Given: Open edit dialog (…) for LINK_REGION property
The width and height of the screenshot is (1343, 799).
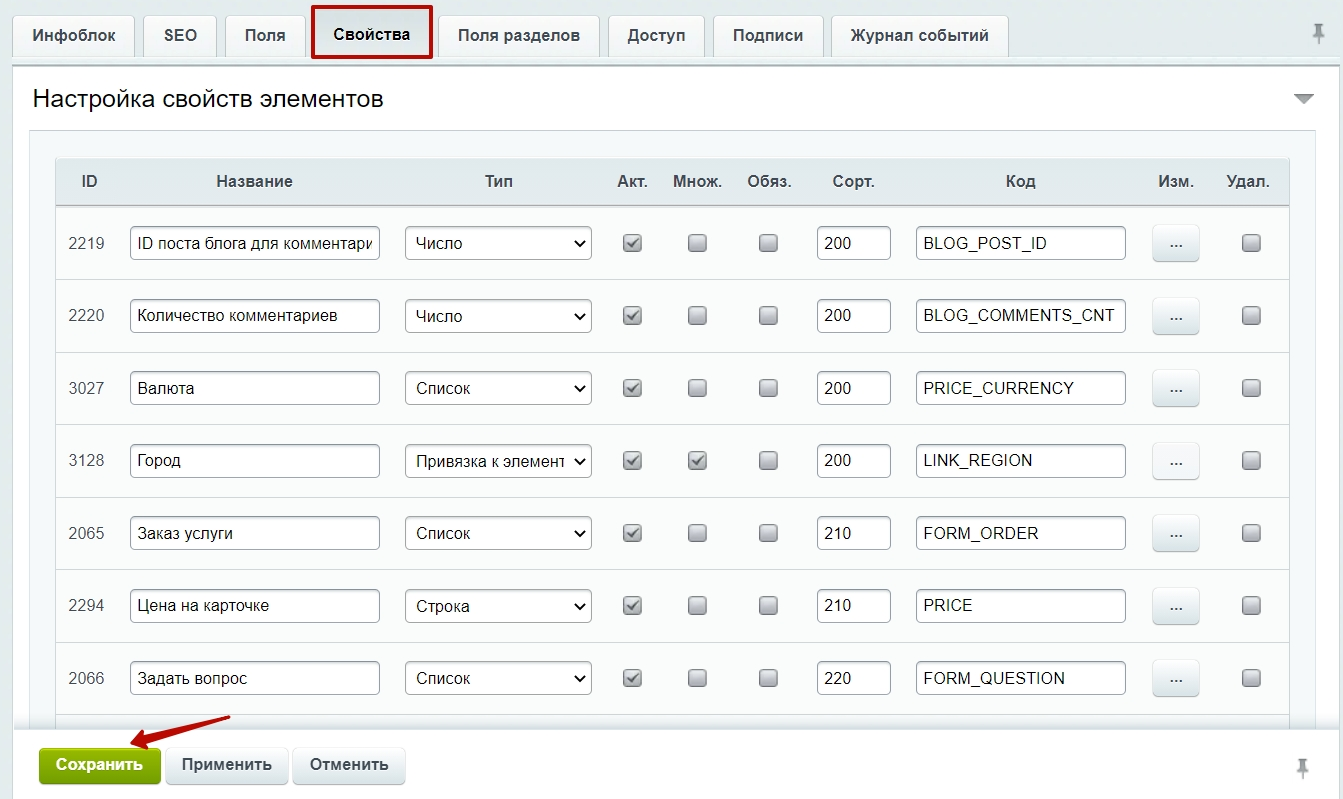Looking at the screenshot, I should (1175, 461).
